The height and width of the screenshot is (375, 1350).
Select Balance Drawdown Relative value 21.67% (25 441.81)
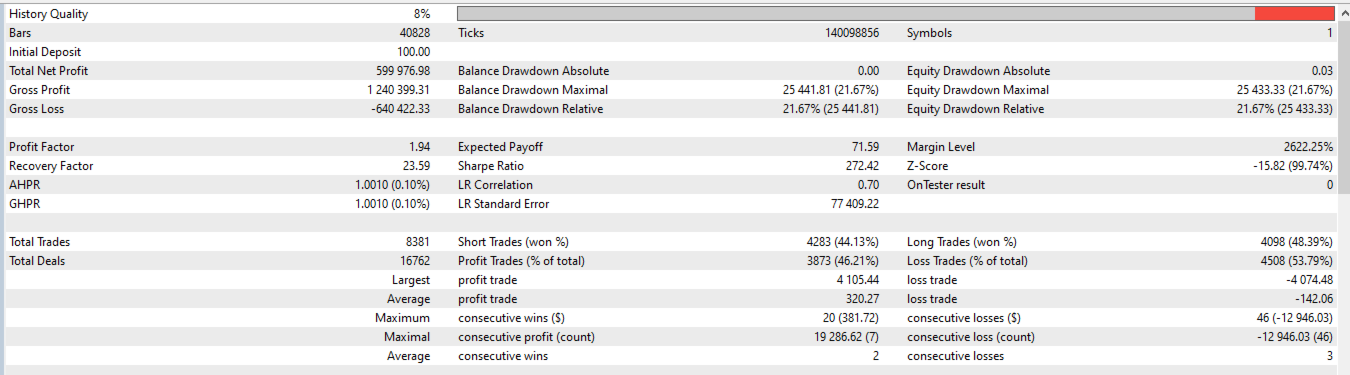tap(831, 109)
